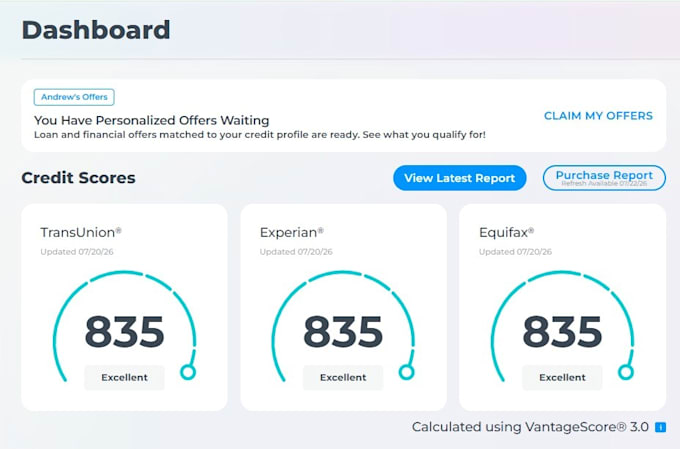The width and height of the screenshot is (680, 449).
Task: Click the Andrew's Offers tag
Action: click(74, 97)
